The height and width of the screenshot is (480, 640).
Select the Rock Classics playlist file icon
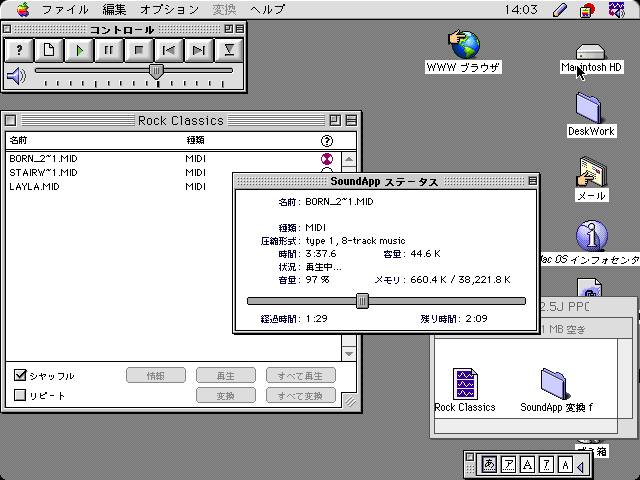pyautogui.click(x=465, y=384)
